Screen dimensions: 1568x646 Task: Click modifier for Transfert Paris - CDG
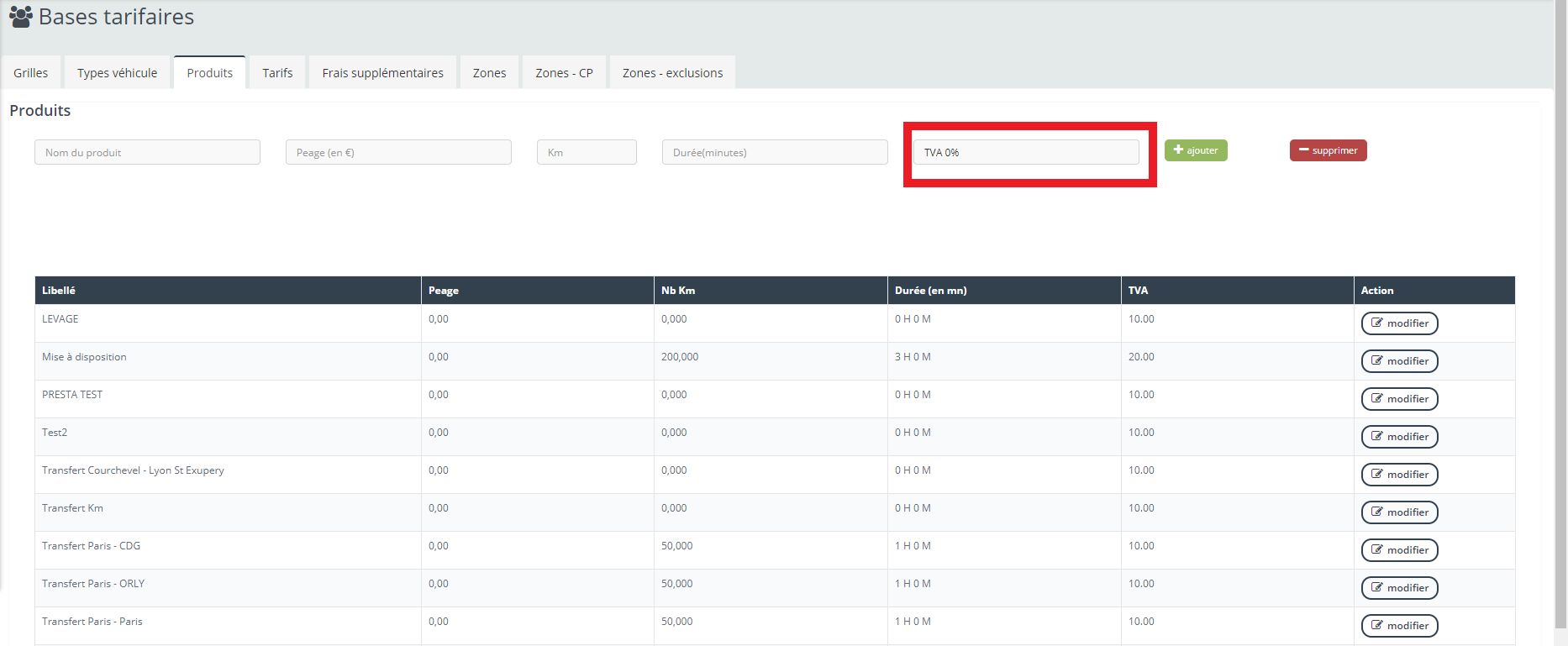[x=1399, y=550]
